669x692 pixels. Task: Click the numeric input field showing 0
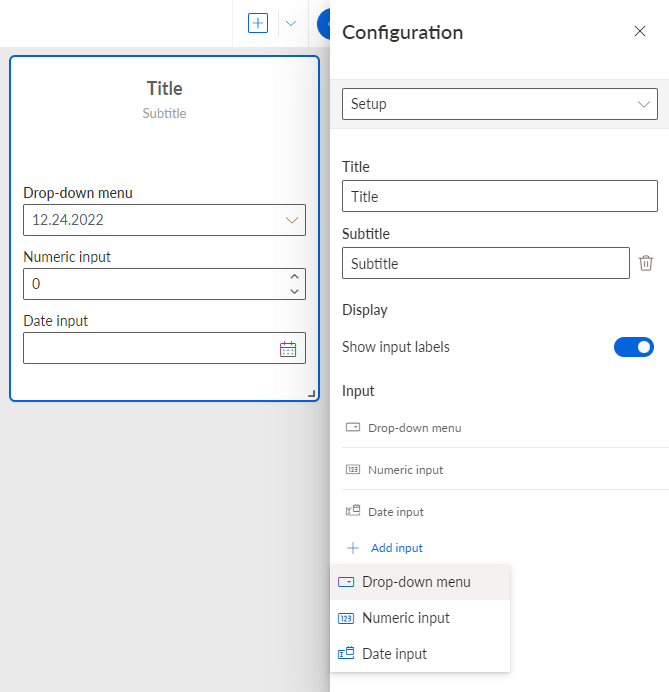tap(164, 284)
